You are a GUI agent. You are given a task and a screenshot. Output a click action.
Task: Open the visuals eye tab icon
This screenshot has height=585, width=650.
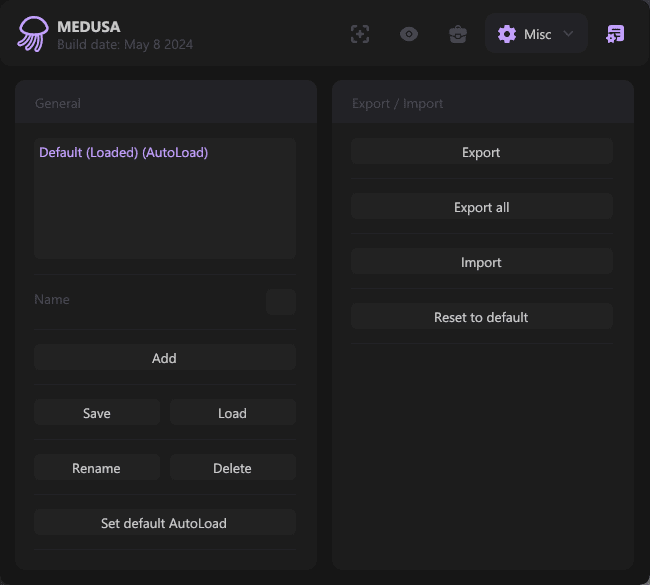pos(409,34)
